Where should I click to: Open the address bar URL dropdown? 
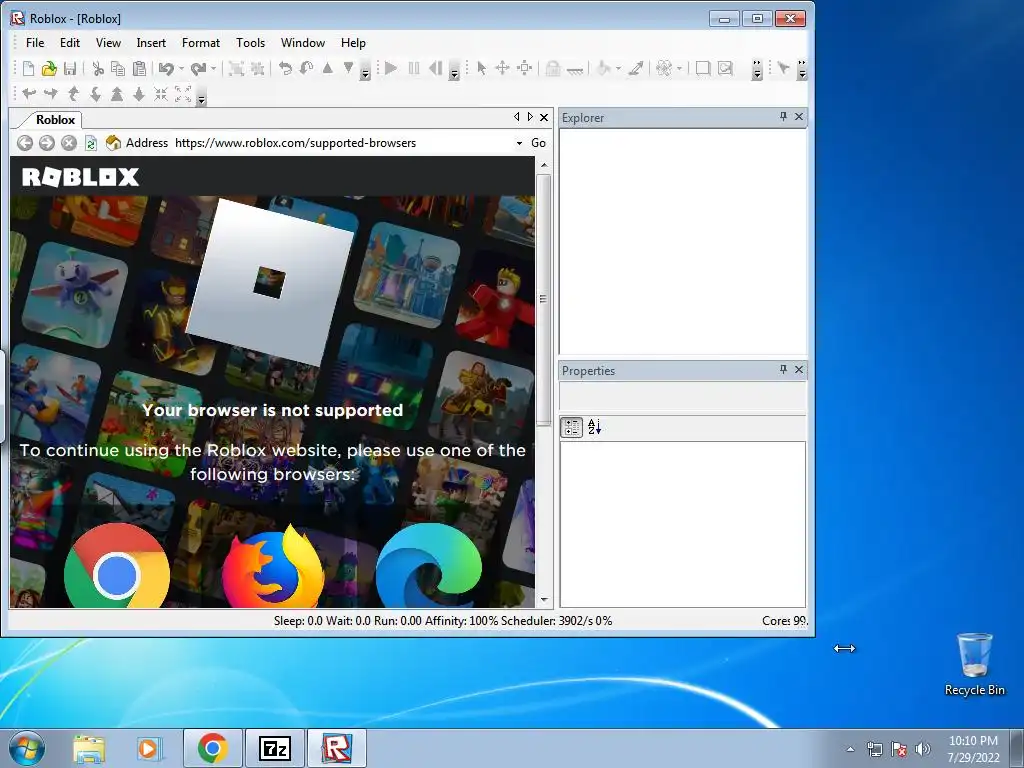click(x=519, y=143)
